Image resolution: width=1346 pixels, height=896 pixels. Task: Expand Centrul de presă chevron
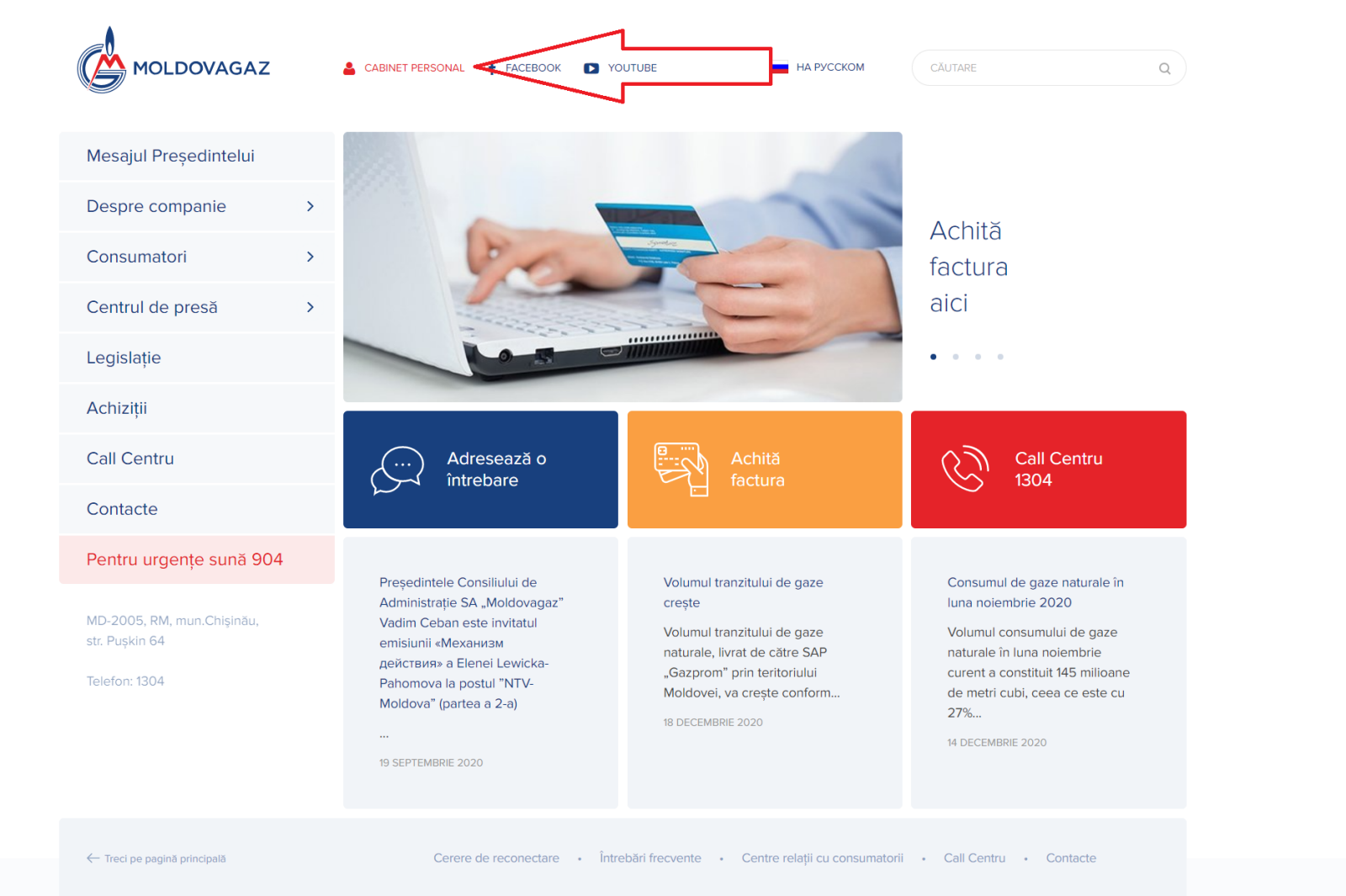point(310,307)
